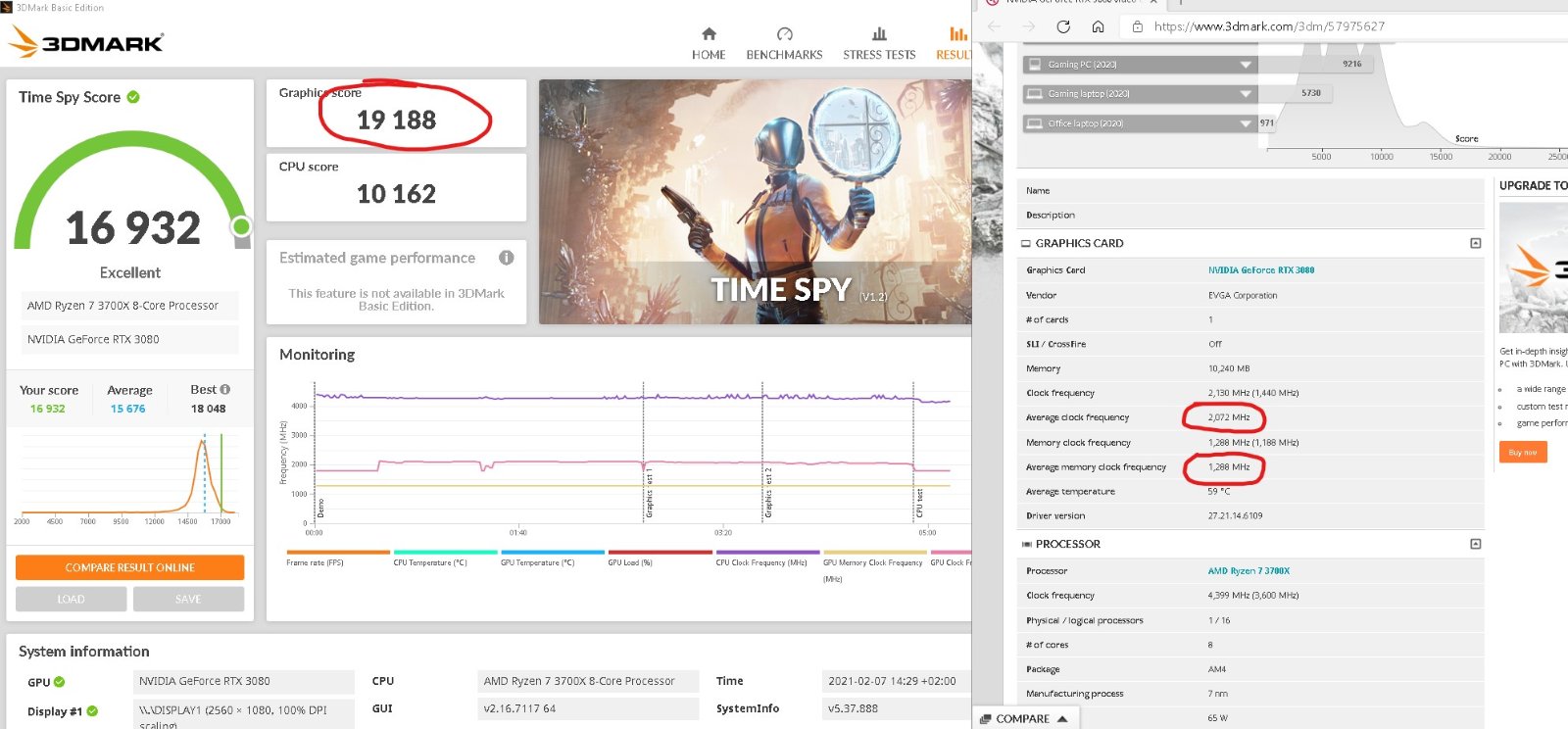Click the green check beside Time Spy Score
This screenshot has height=729, width=1568.
pos(133,97)
